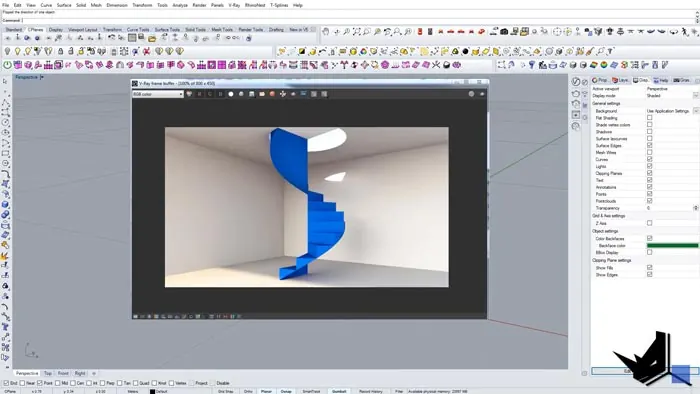Viewport: 700px width, 394px height.
Task: Click the save image icon in V-Ray frame buffer
Action: [x=251, y=94]
